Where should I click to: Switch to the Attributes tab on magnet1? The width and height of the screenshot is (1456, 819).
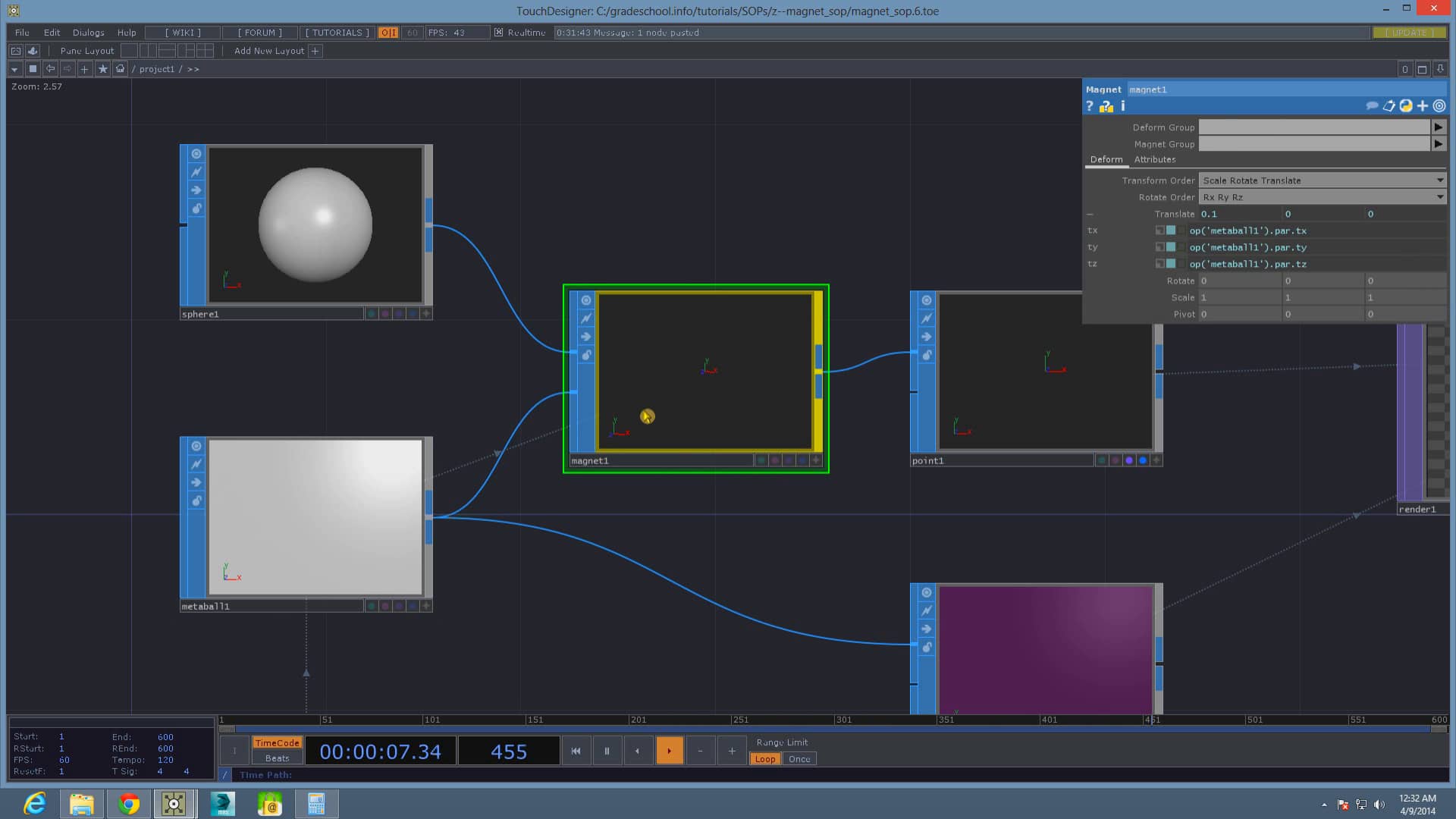pyautogui.click(x=1154, y=159)
